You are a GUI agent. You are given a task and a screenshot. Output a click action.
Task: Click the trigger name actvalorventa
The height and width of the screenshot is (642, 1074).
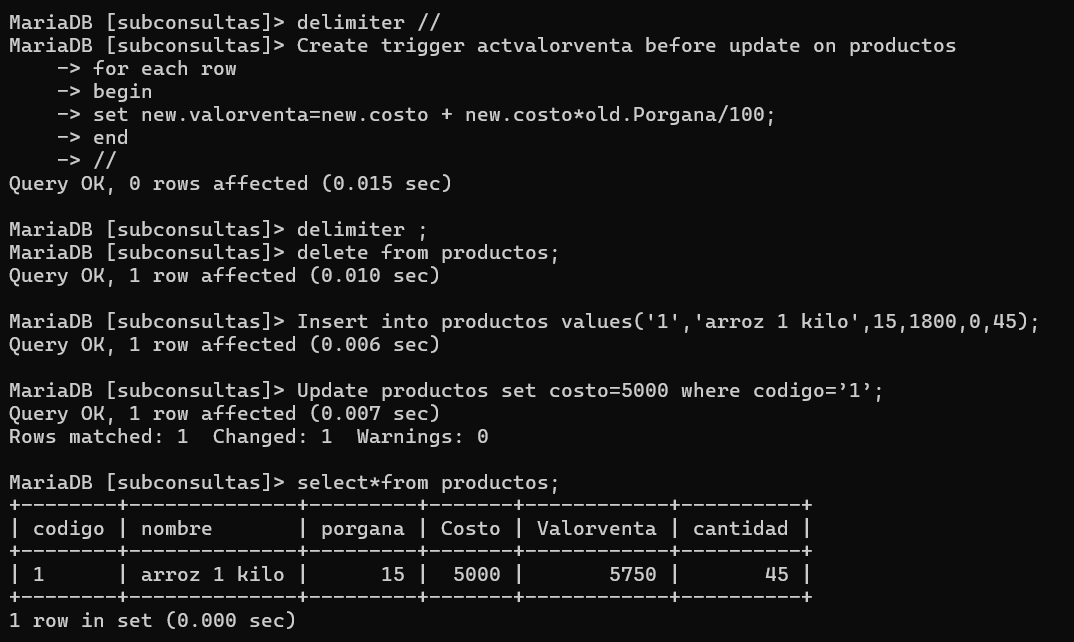tap(554, 46)
